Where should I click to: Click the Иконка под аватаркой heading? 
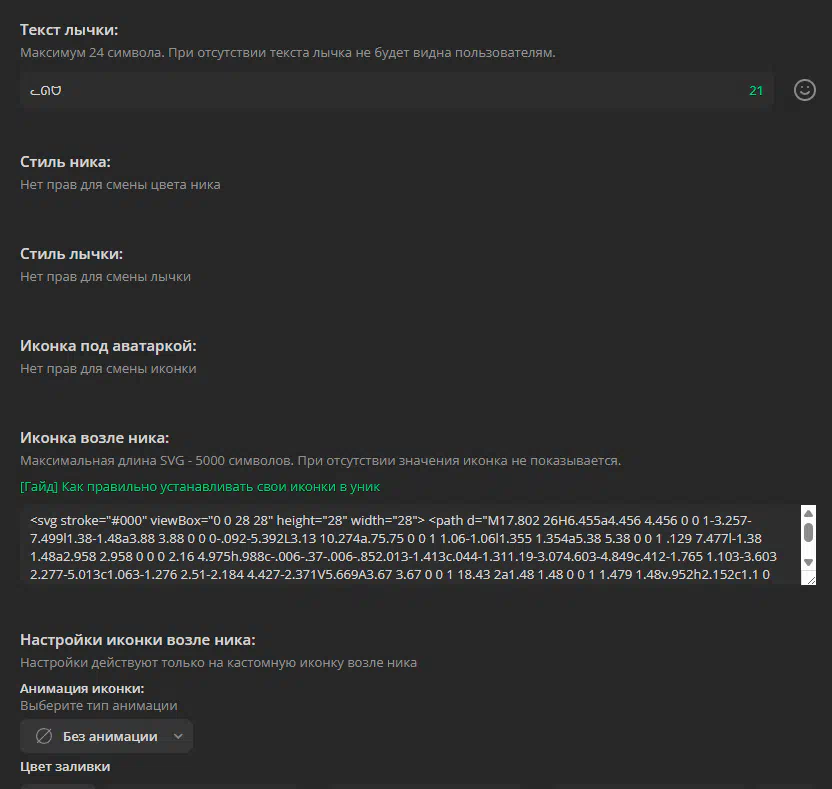[108, 345]
